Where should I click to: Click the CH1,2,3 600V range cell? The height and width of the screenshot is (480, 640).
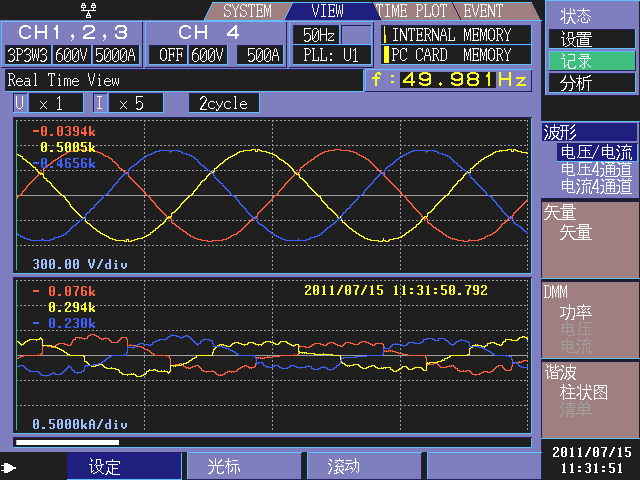71,55
